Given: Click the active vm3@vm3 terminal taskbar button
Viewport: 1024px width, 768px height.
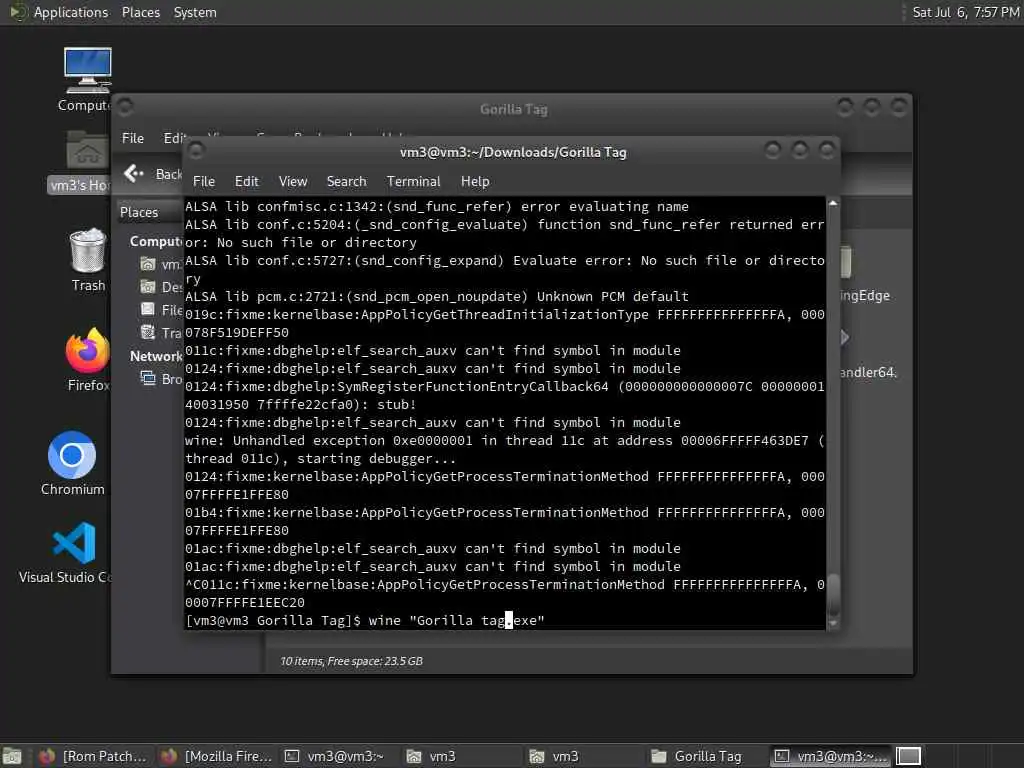Looking at the screenshot, I should click(x=831, y=756).
